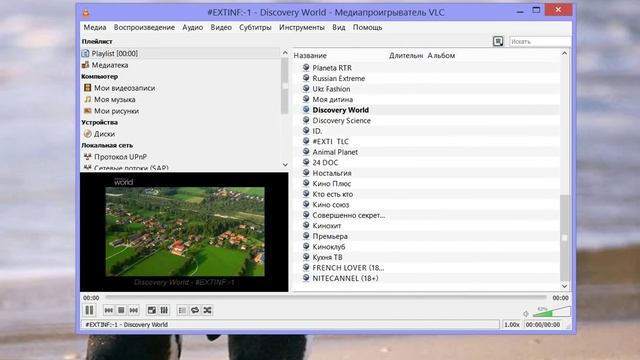
Task: Stop playback with the stop button
Action: tap(121, 311)
